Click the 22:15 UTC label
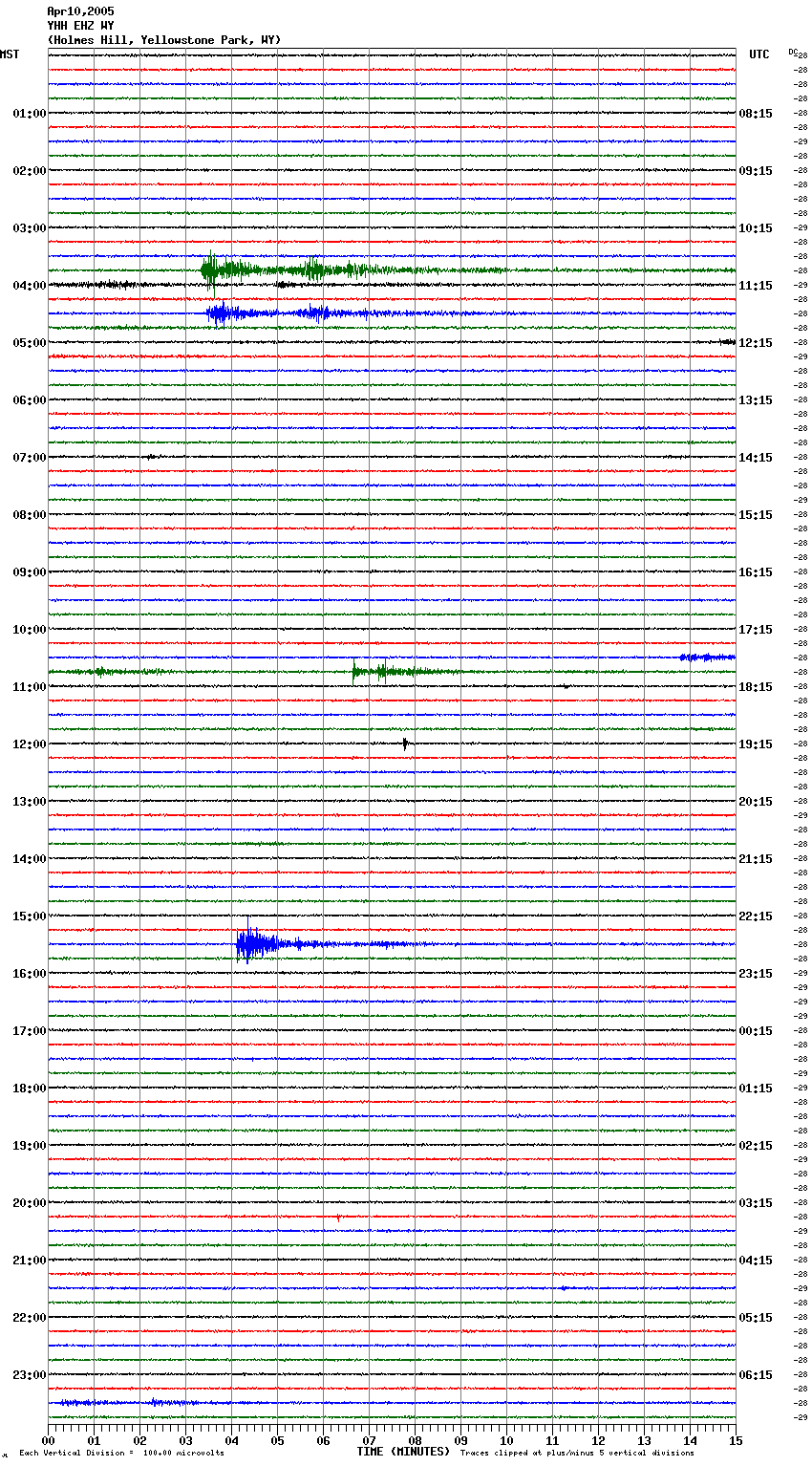This screenshot has width=812, height=1466. pyautogui.click(x=756, y=916)
